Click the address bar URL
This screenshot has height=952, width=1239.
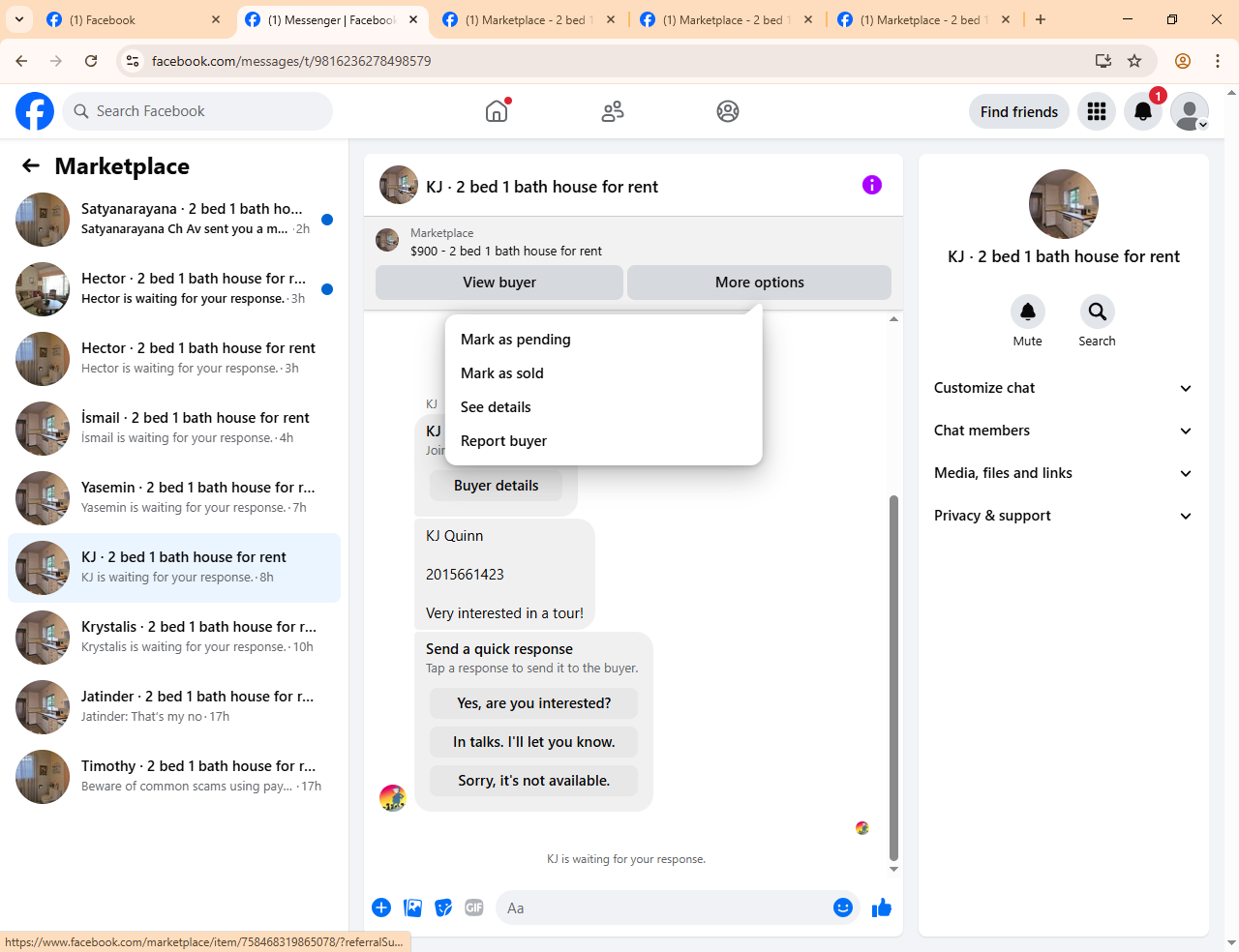291,61
